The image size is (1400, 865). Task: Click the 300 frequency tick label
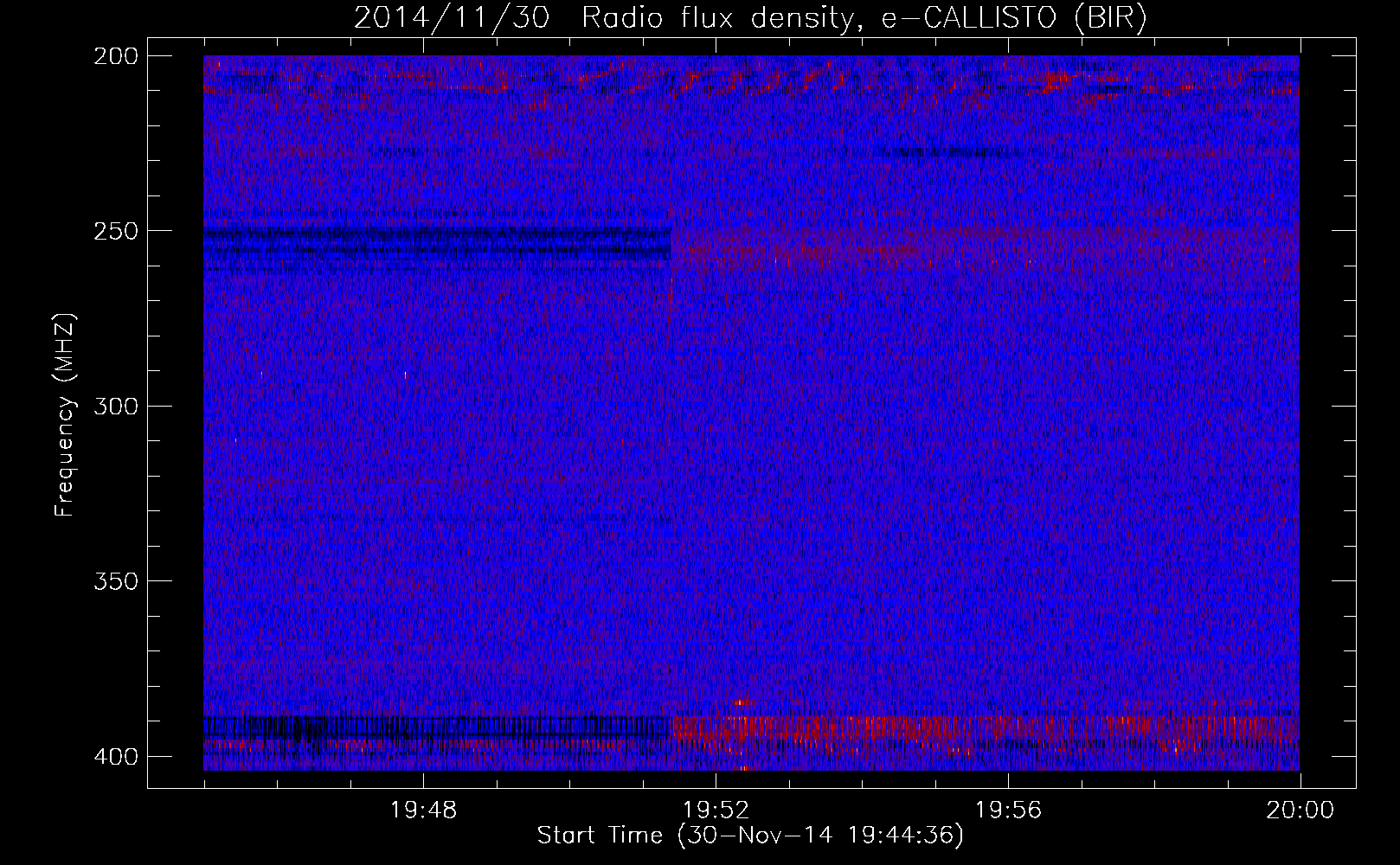[x=116, y=407]
